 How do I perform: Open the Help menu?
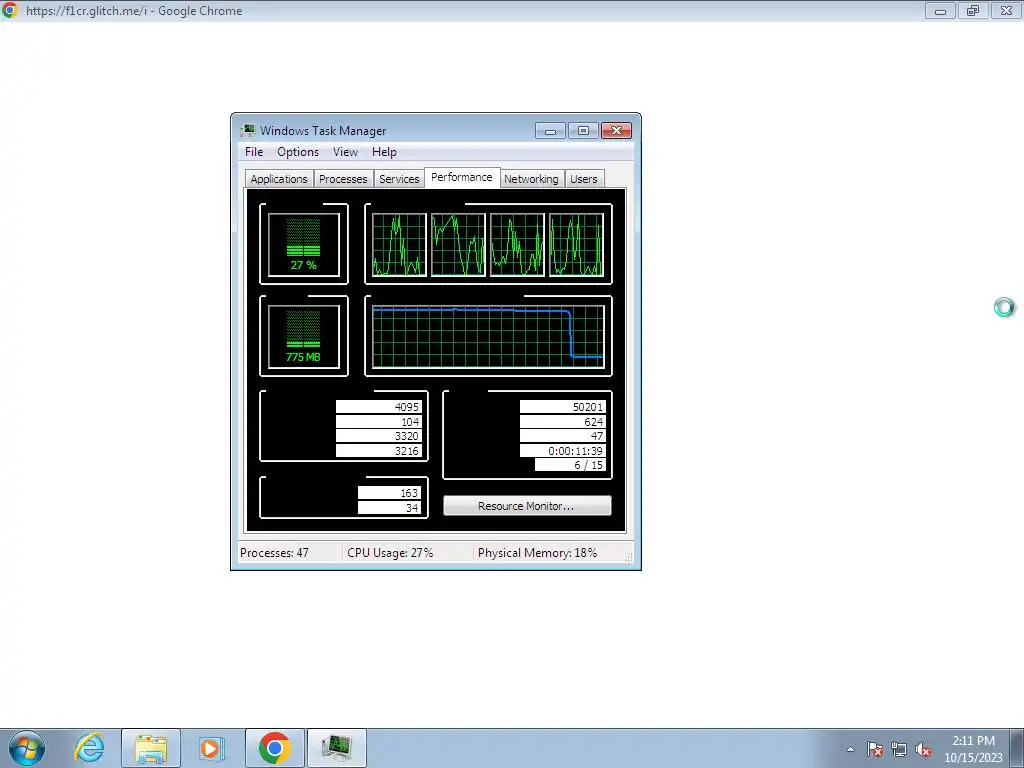pyautogui.click(x=384, y=152)
